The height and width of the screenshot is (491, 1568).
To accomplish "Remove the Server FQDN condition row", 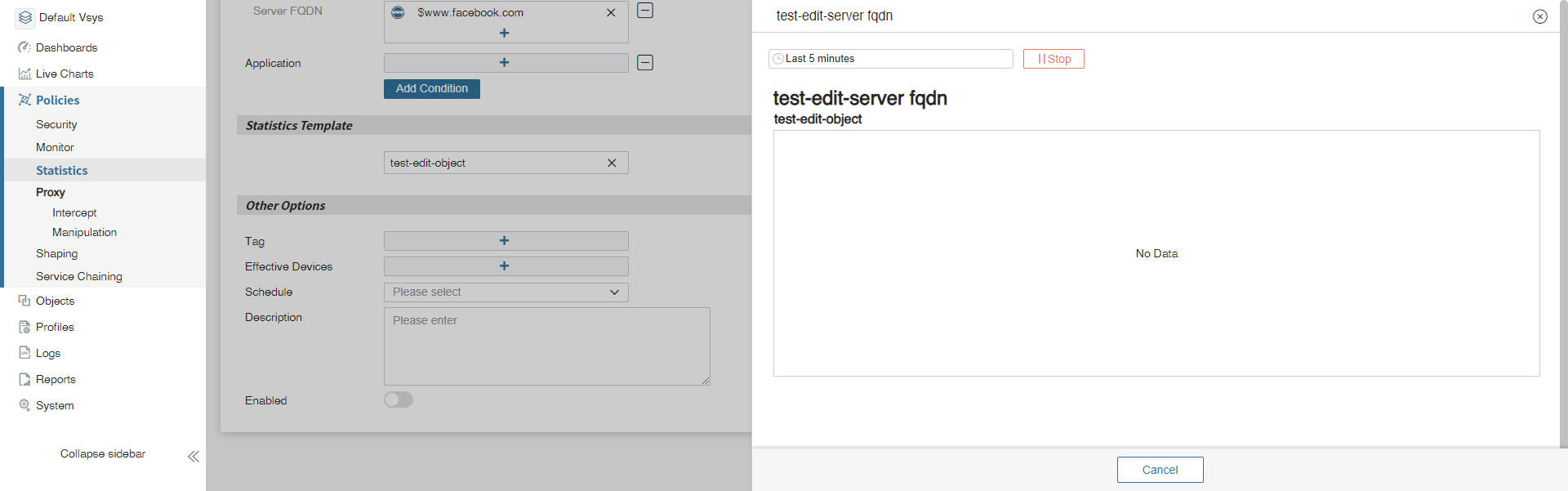I will 645,11.
